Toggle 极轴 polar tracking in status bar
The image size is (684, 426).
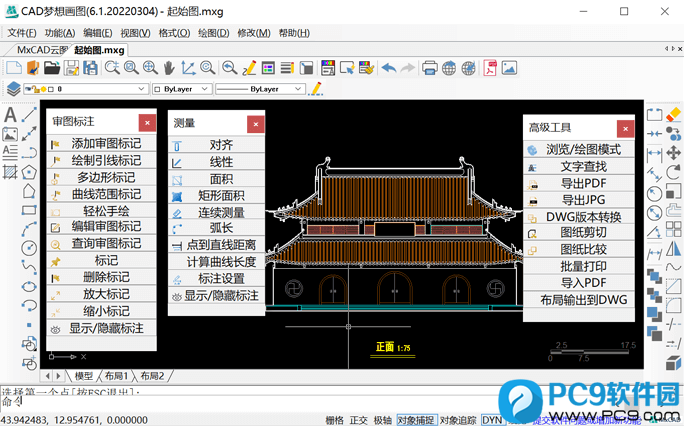383,420
